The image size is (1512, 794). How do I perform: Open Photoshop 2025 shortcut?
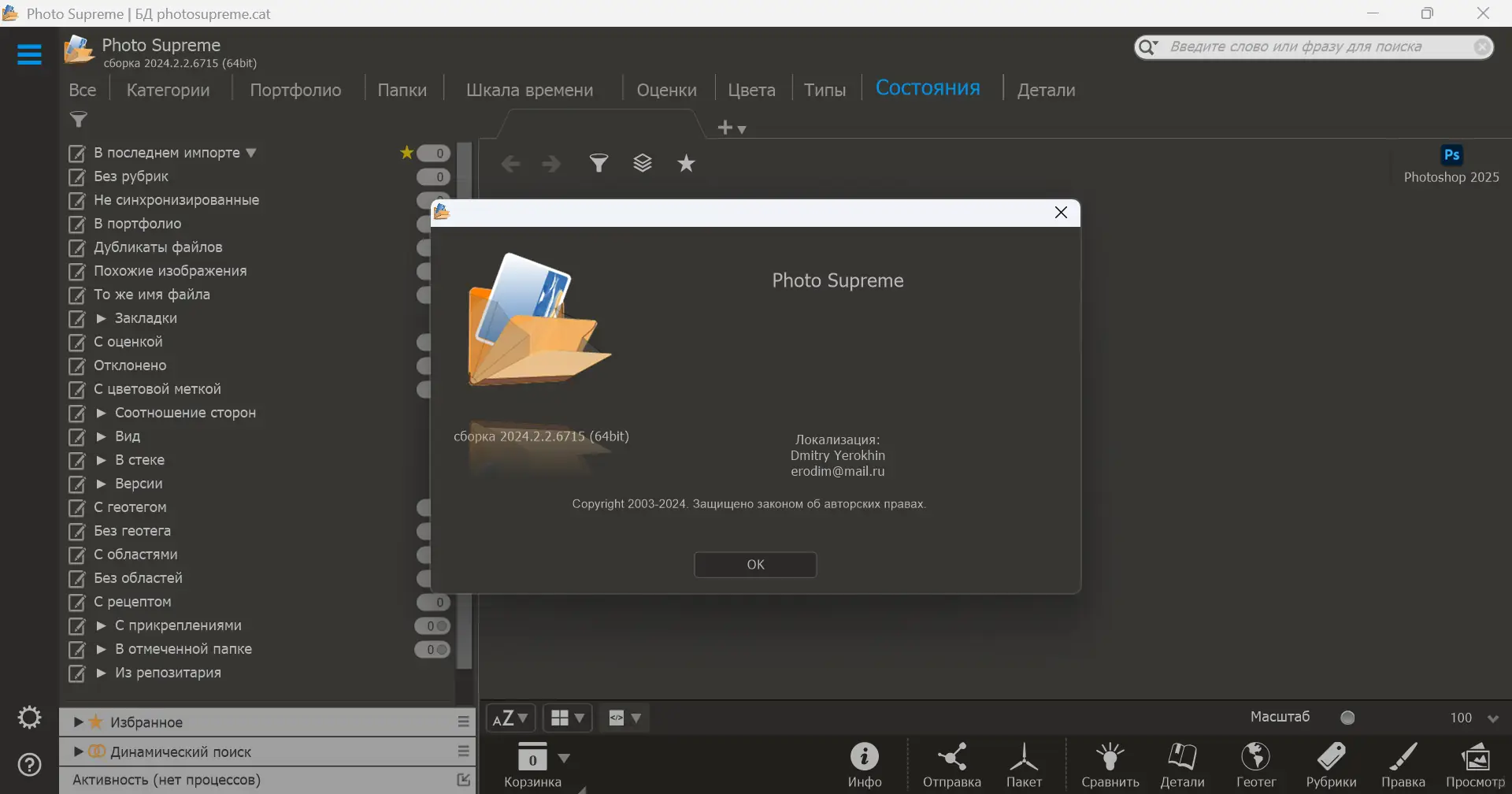point(1451,165)
